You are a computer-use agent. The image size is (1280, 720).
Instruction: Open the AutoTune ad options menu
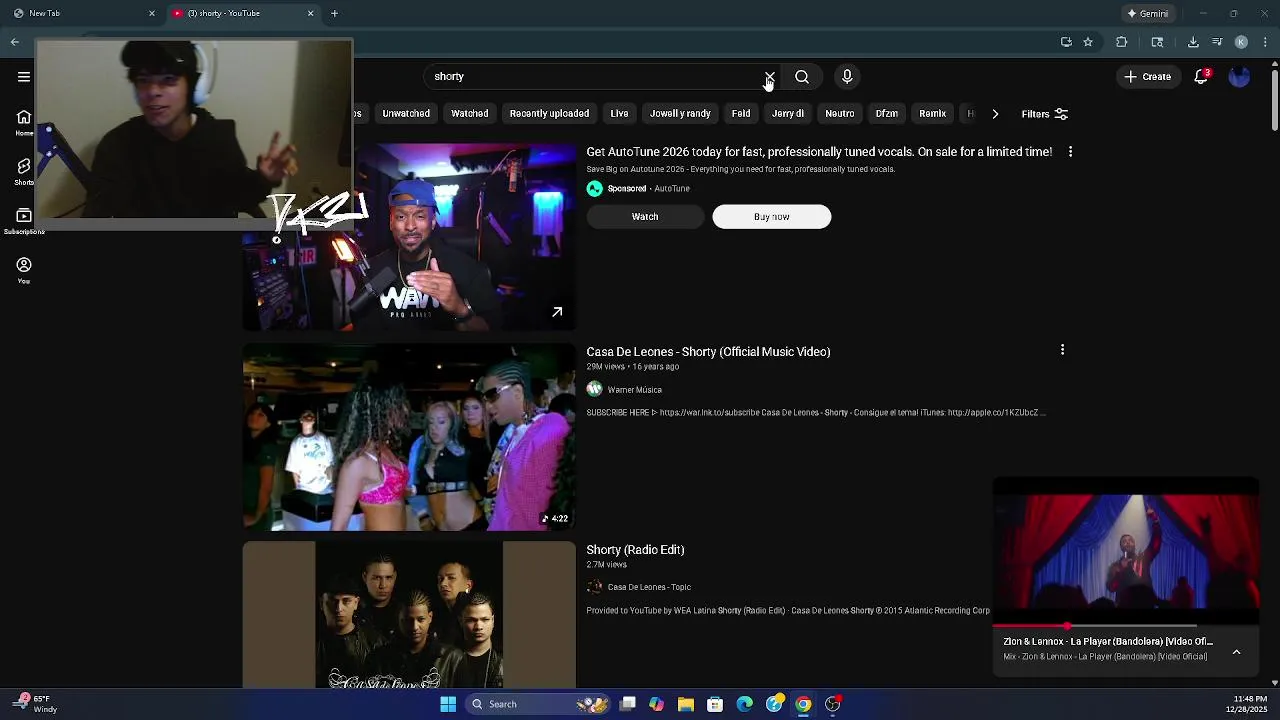(x=1070, y=152)
